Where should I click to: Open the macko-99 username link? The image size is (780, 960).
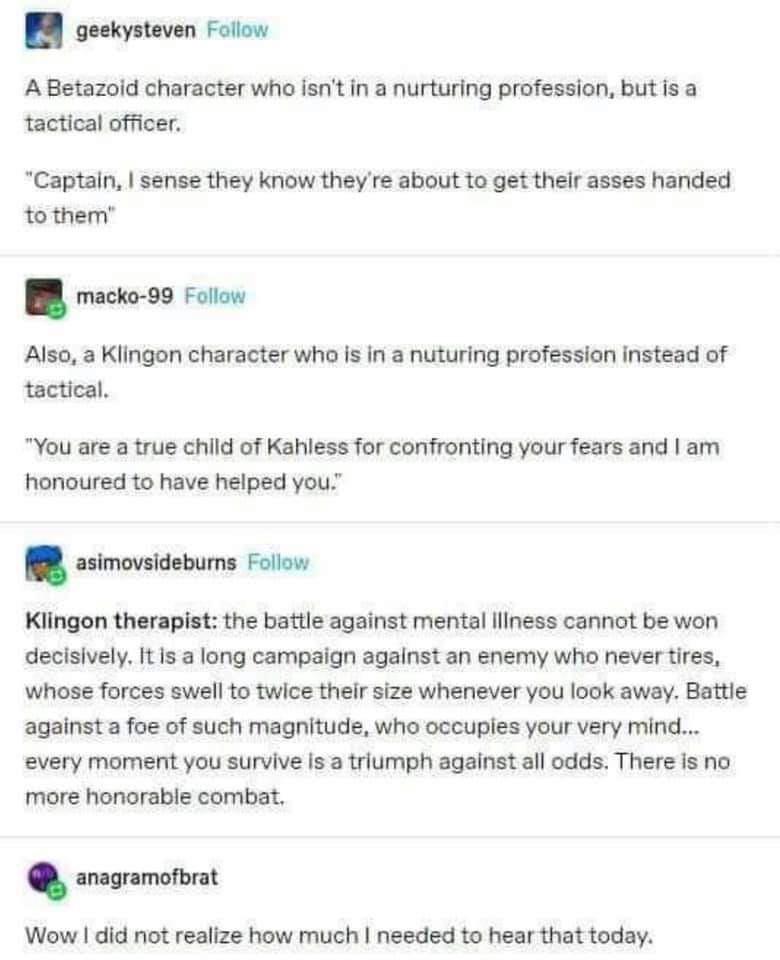[124, 296]
